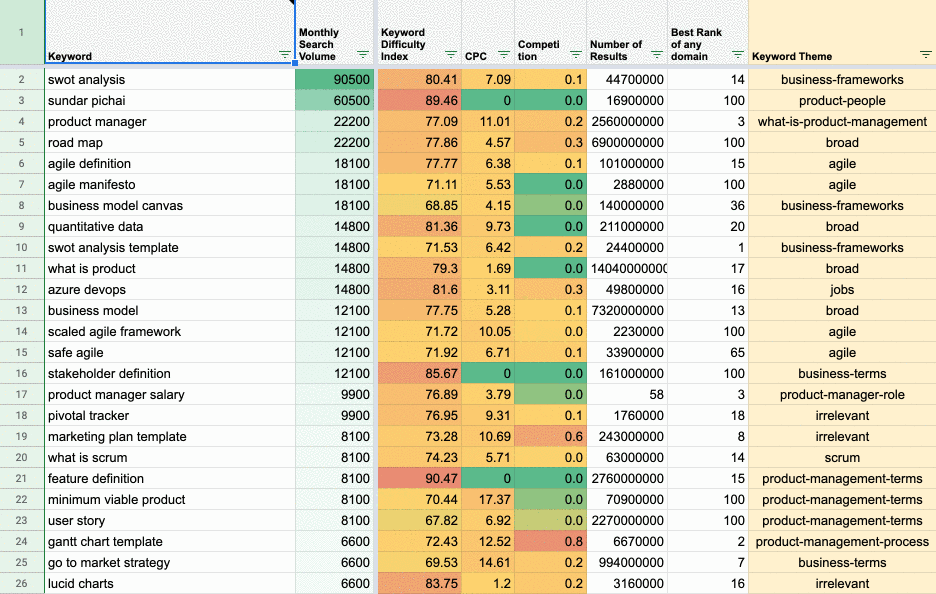Select the what-is-product-management theme cell

pos(842,121)
